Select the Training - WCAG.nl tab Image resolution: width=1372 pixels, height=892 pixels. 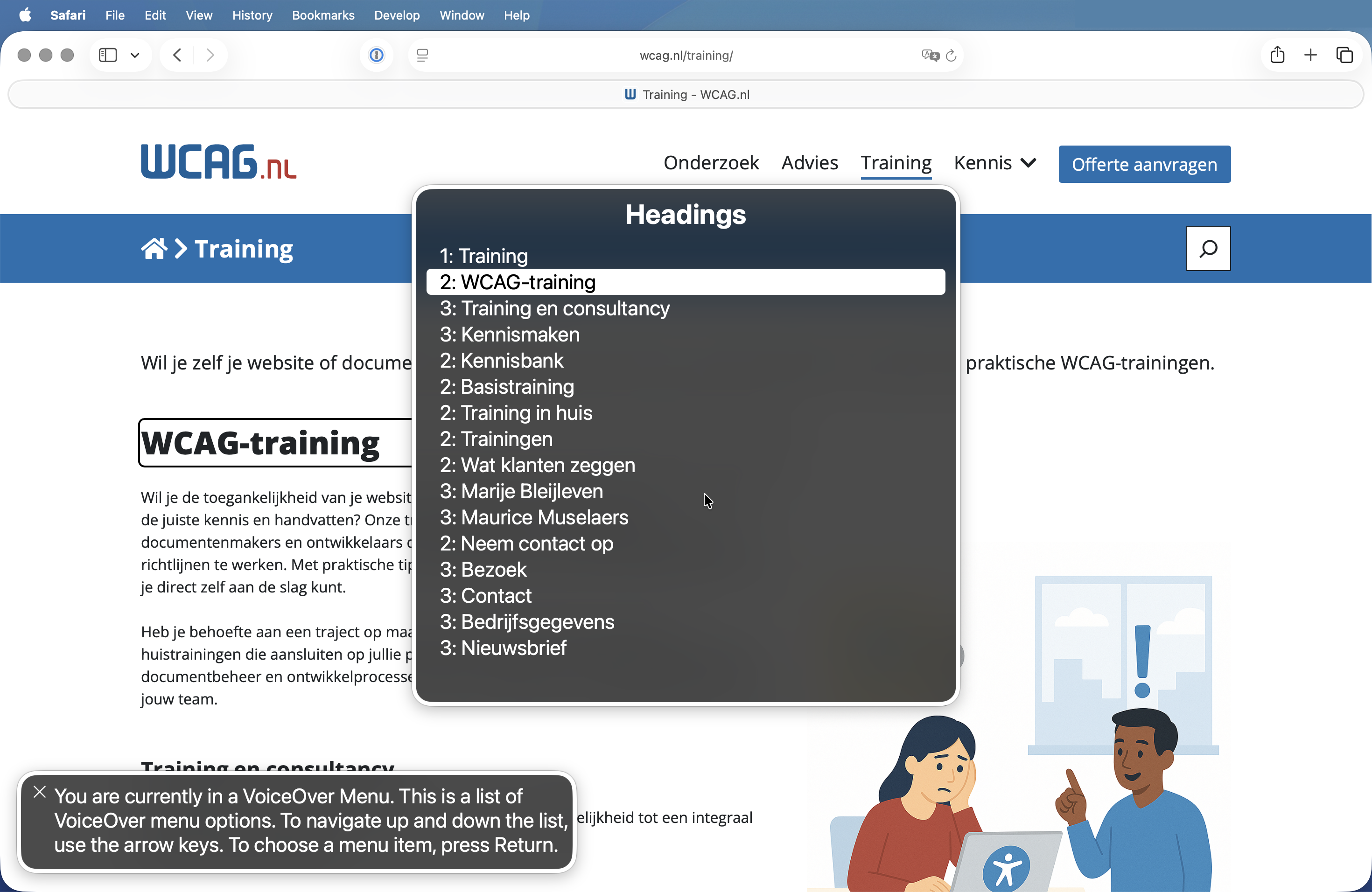686,95
